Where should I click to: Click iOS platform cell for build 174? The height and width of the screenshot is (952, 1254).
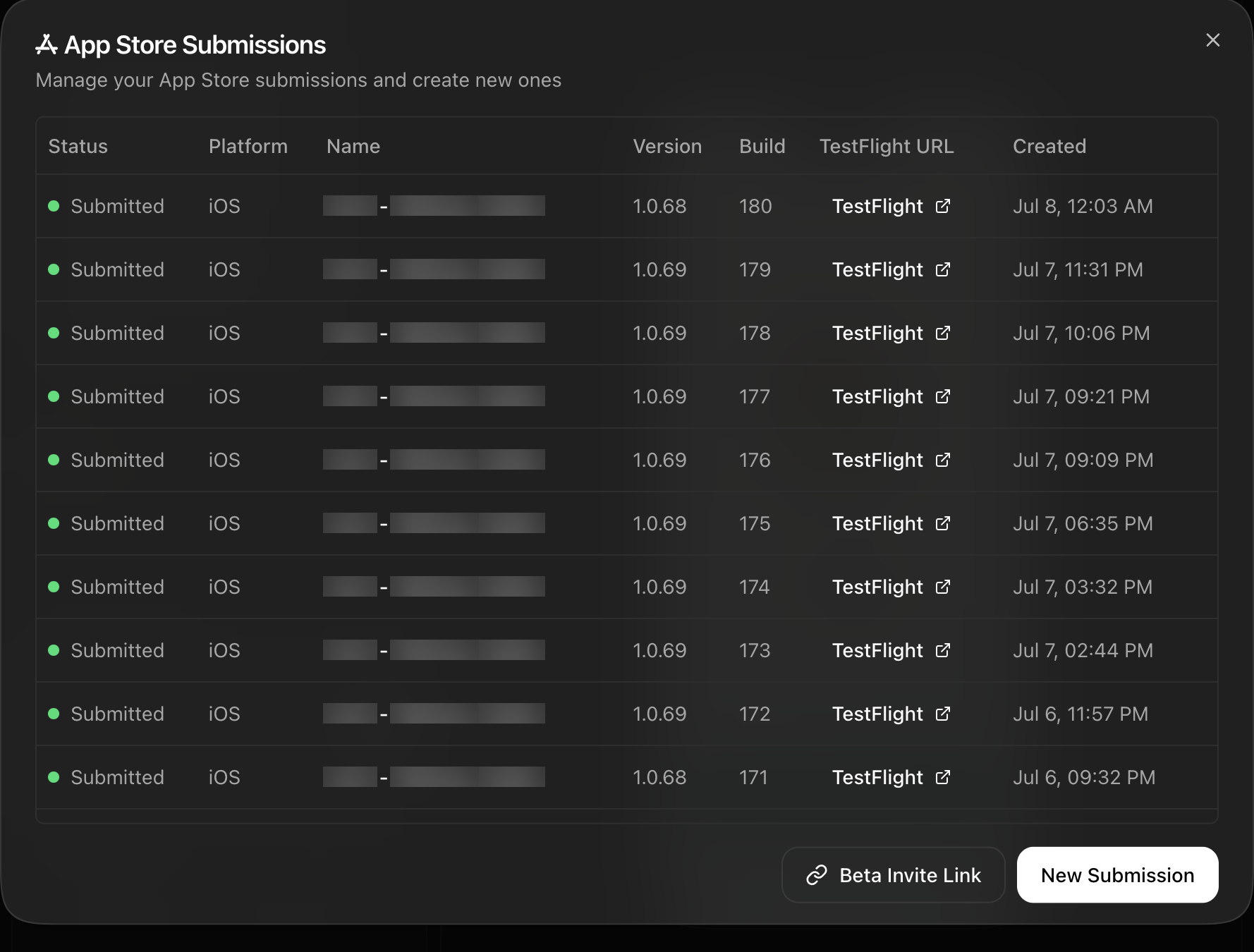coord(224,587)
